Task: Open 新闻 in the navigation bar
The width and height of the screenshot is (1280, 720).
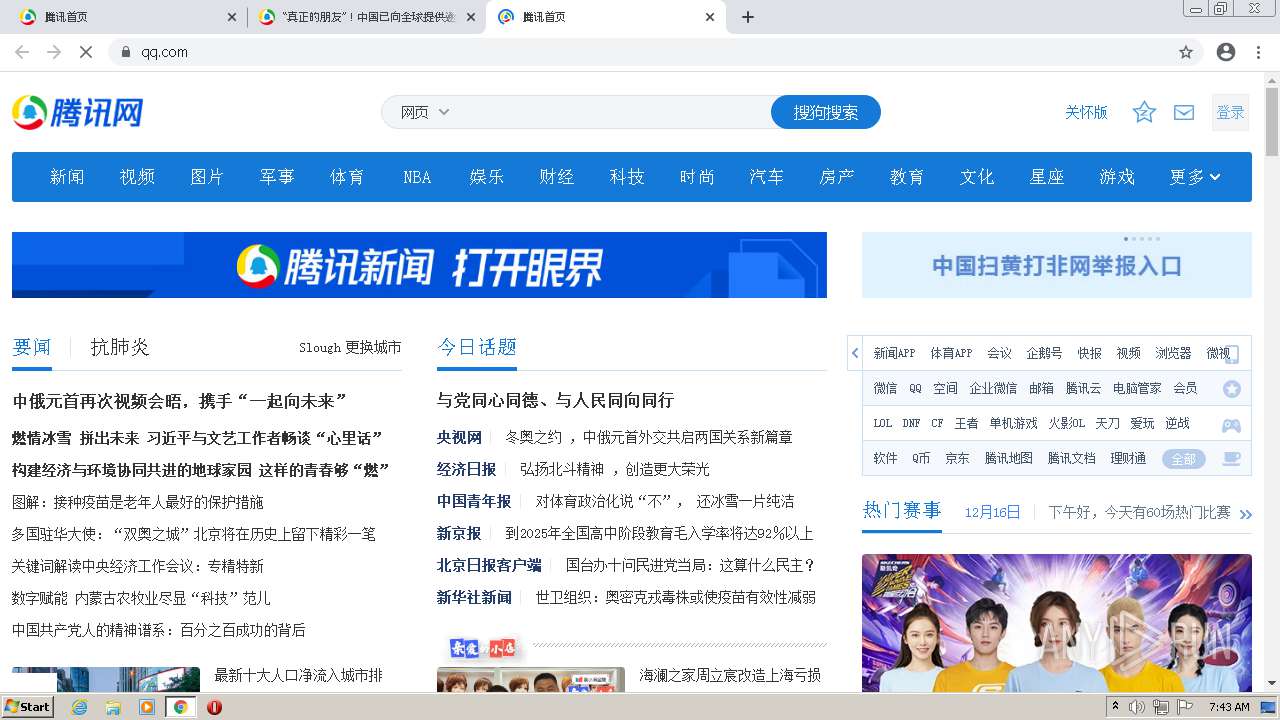Action: [67, 177]
